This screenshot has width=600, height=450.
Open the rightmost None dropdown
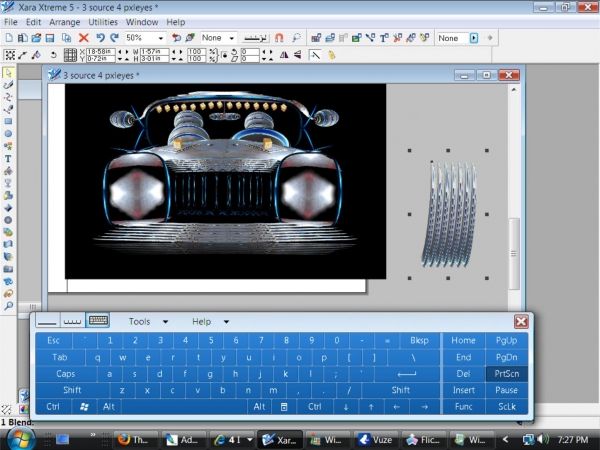point(474,38)
